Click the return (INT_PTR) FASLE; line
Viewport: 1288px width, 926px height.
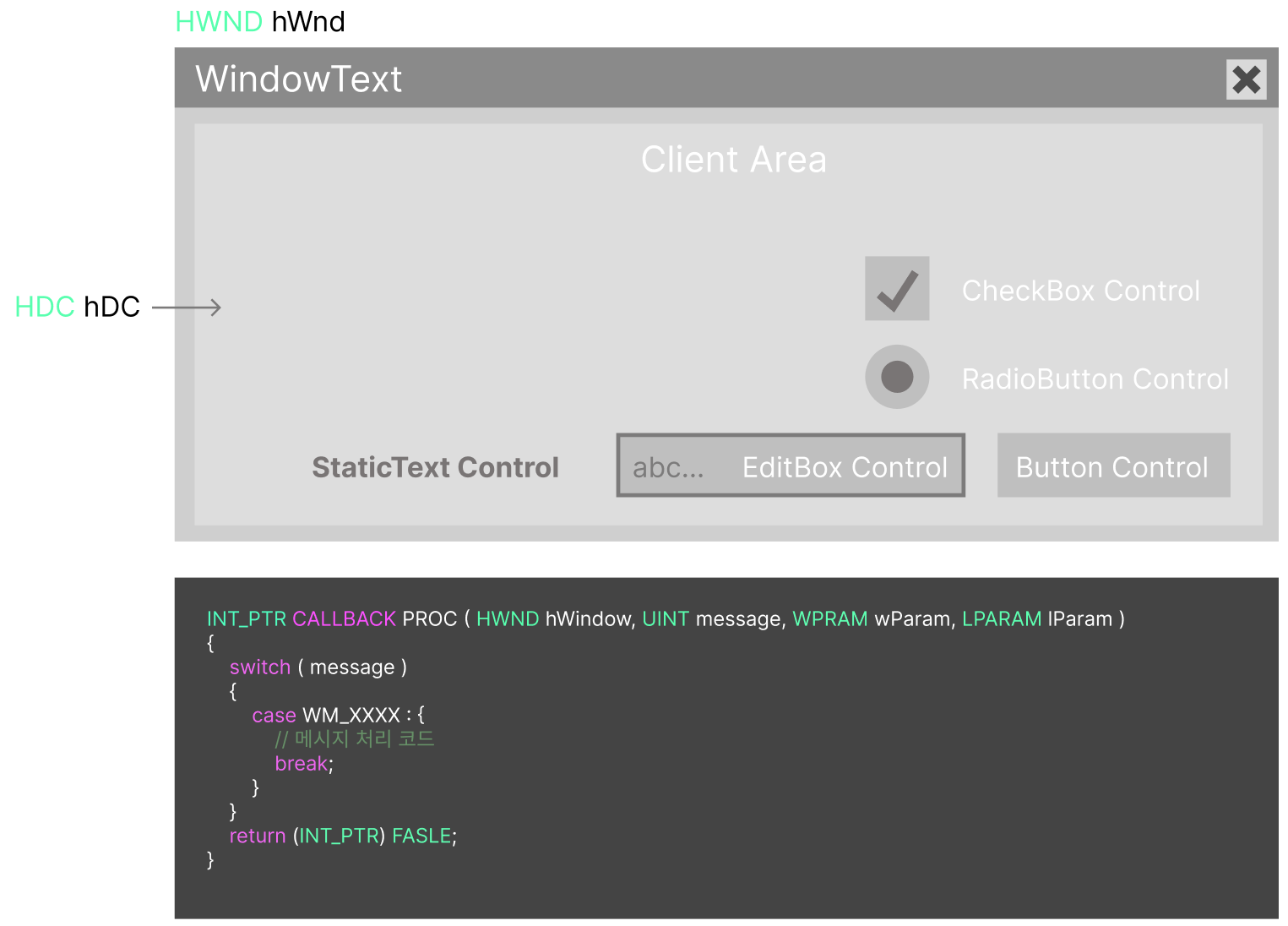[x=343, y=836]
